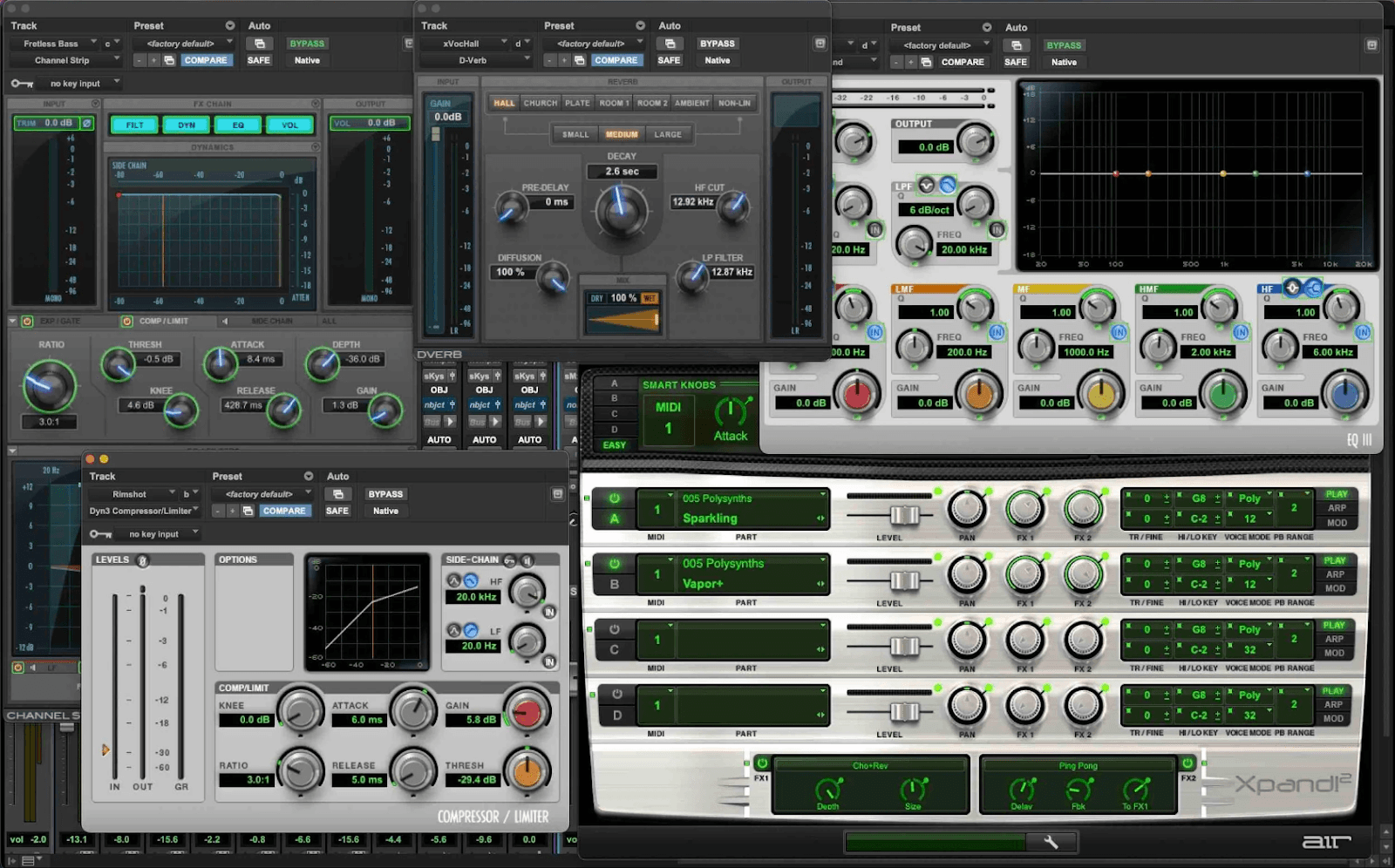Select EASY smart knobs tab in Xpand!2
This screenshot has width=1395, height=868.
point(615,445)
